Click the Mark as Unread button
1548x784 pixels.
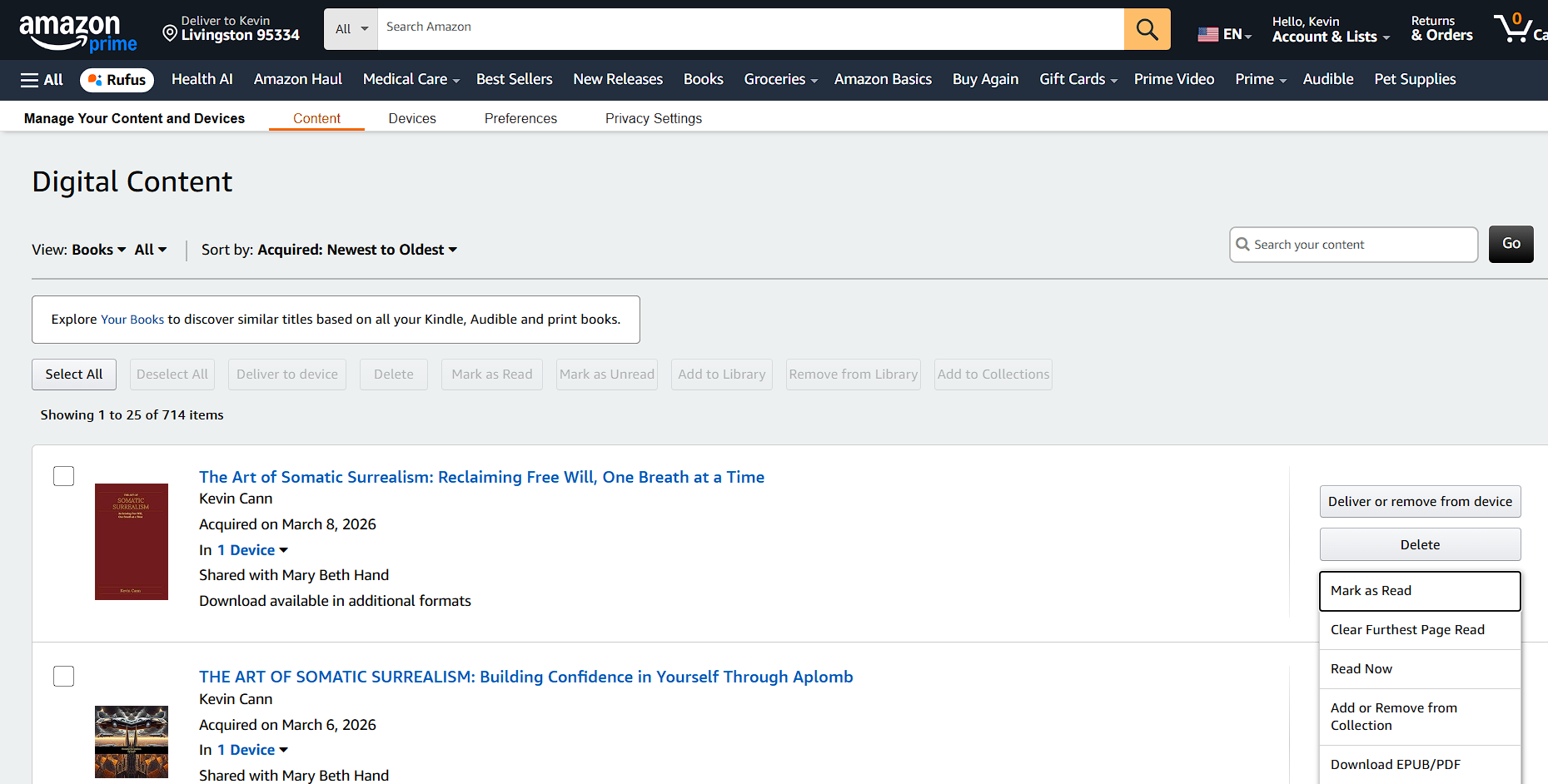click(x=607, y=375)
